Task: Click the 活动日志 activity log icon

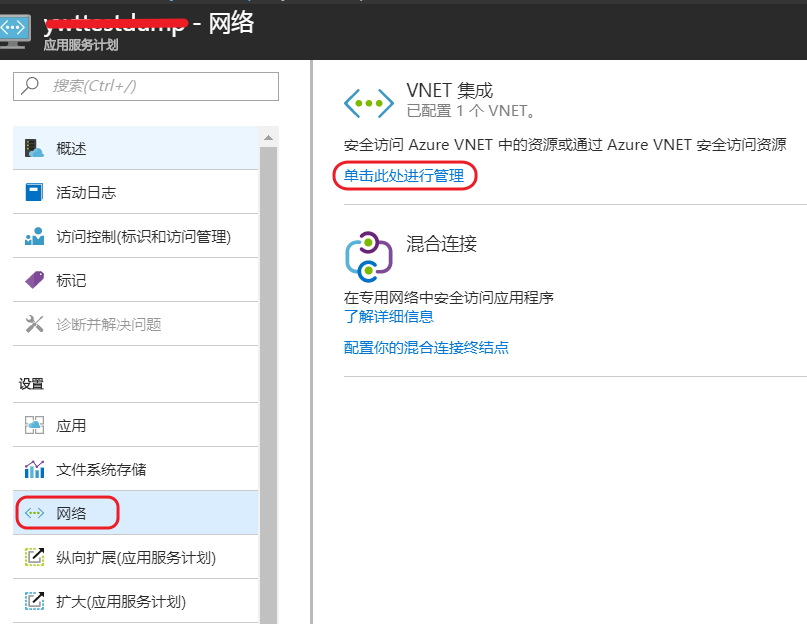Action: pos(35,192)
